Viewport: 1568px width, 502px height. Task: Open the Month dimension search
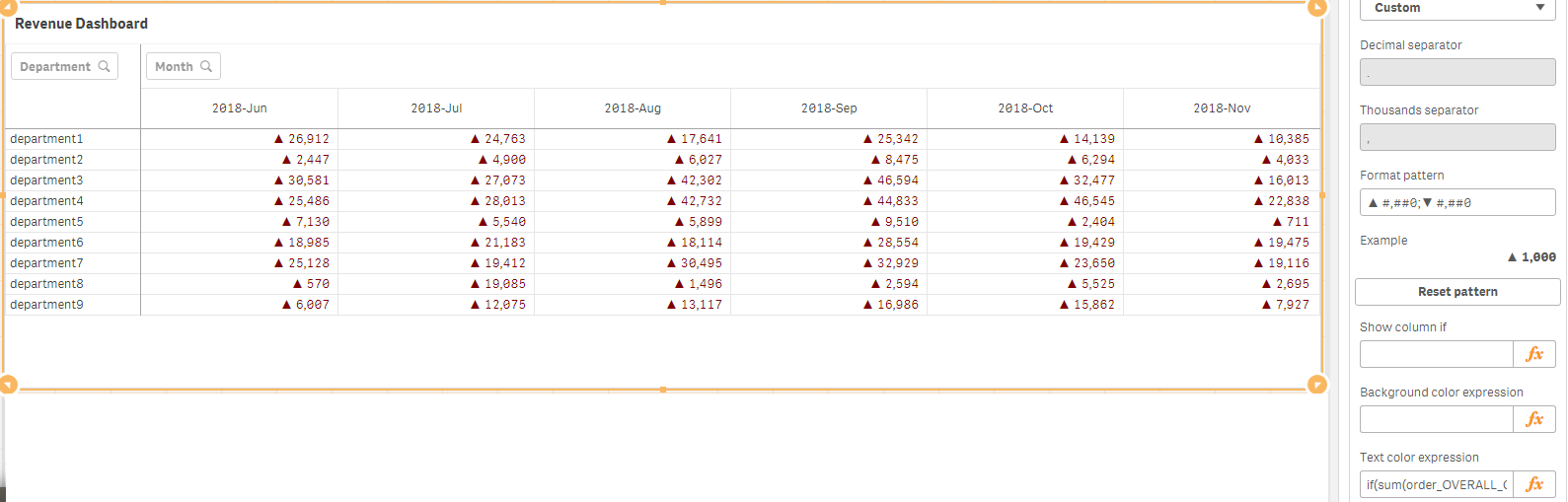[206, 66]
